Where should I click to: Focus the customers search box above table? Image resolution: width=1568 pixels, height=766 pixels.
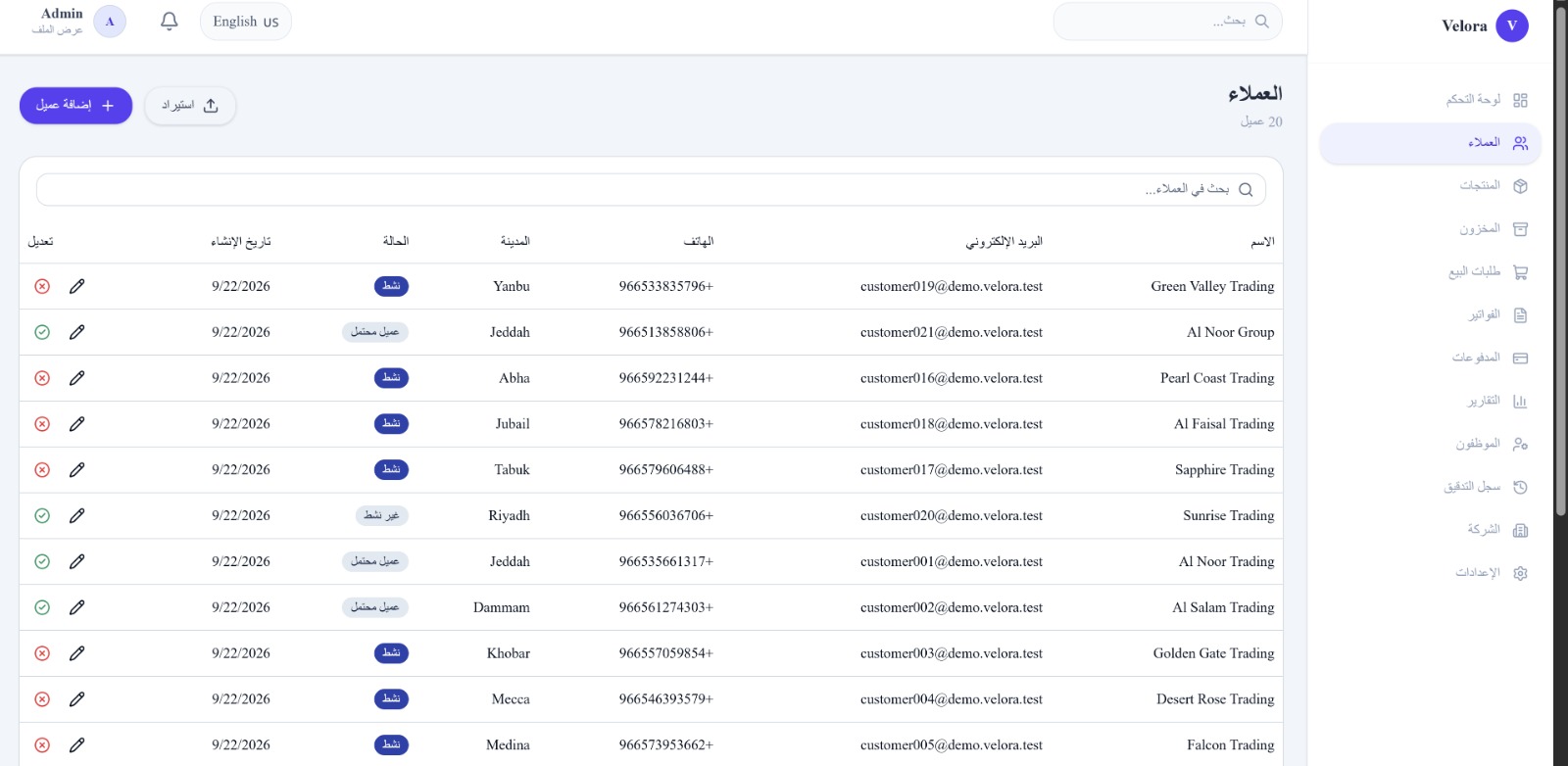651,189
